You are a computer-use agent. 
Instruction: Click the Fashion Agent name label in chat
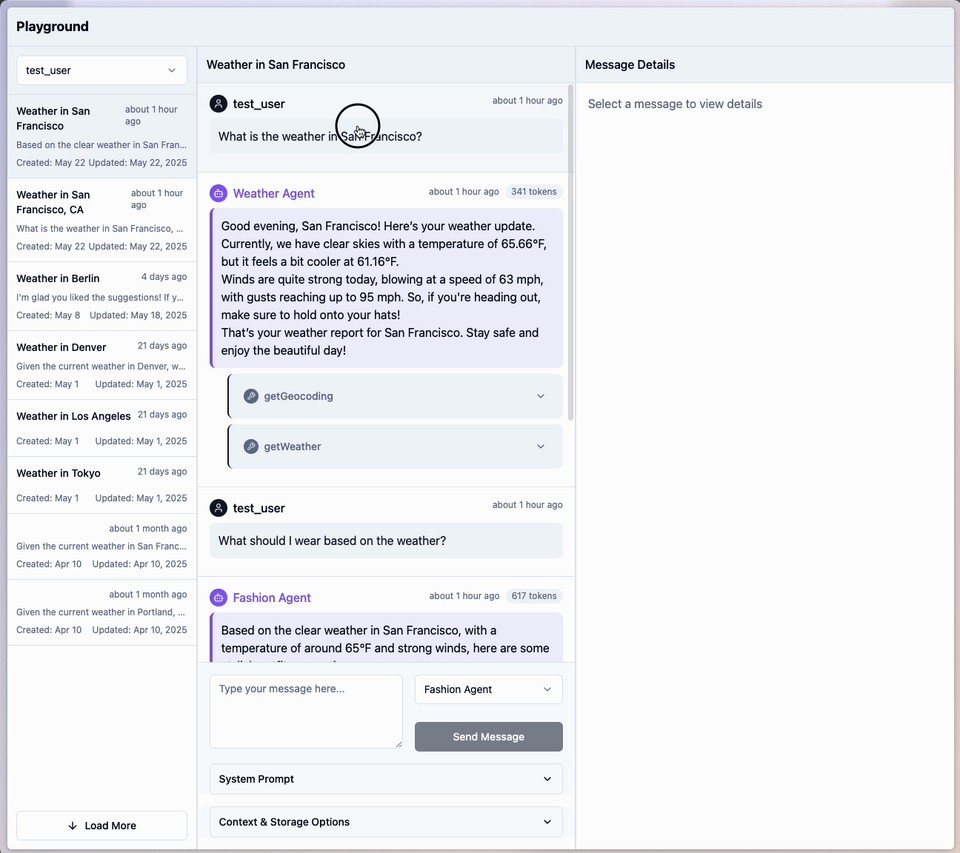point(272,598)
